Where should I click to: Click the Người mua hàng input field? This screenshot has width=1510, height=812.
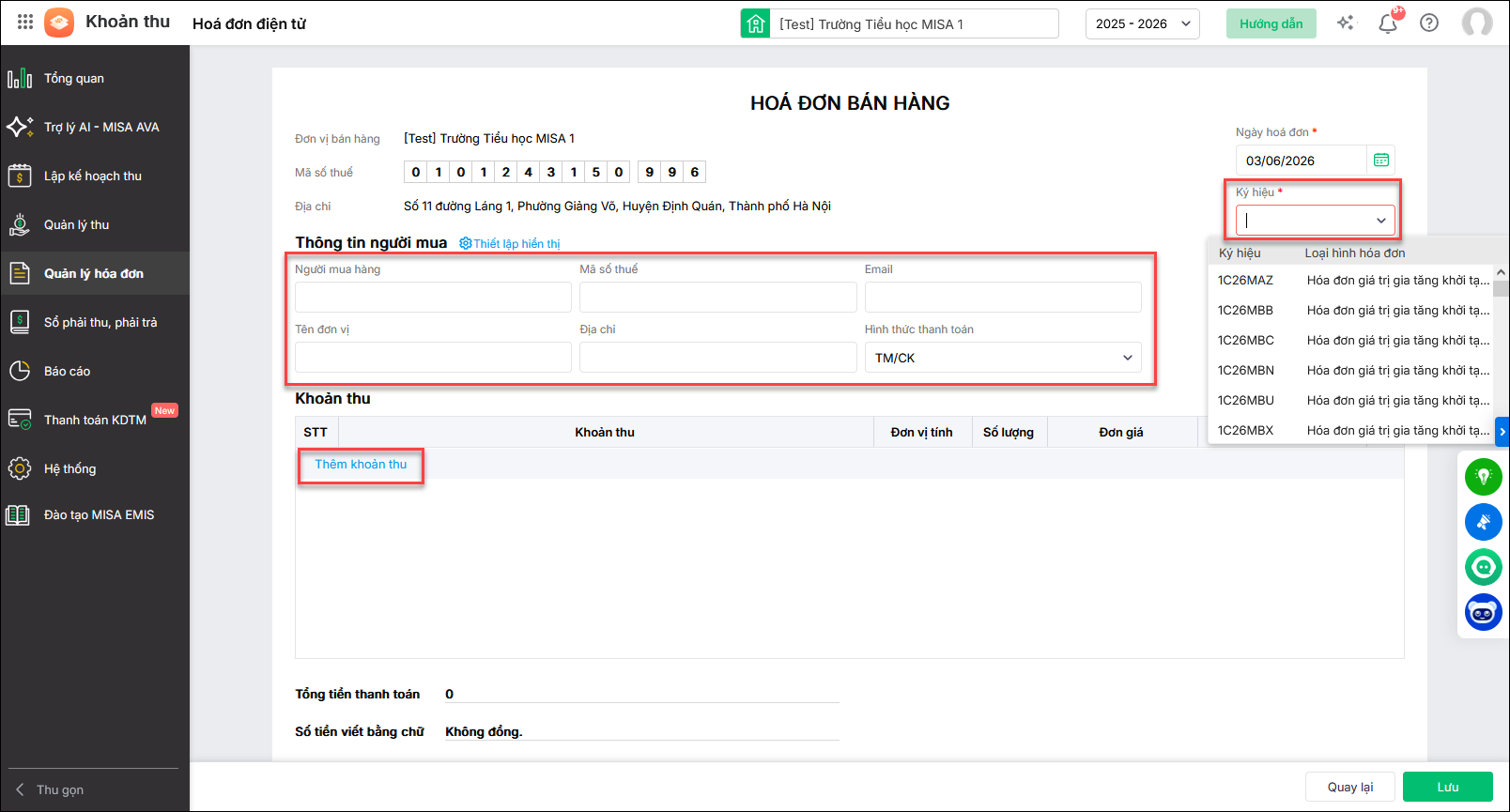pyautogui.click(x=433, y=298)
